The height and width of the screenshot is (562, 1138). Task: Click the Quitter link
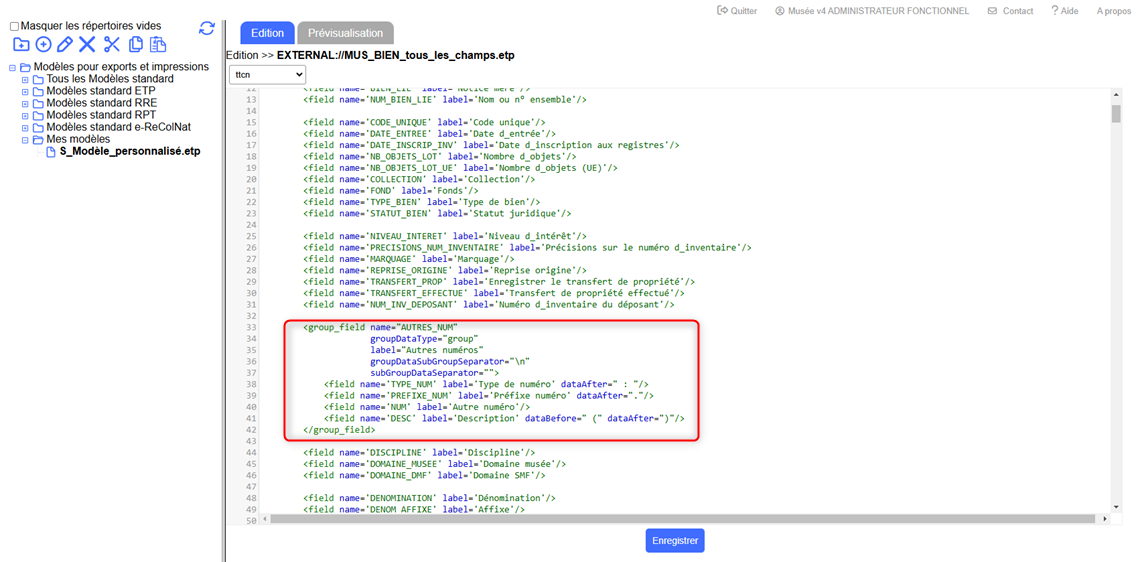click(x=737, y=11)
